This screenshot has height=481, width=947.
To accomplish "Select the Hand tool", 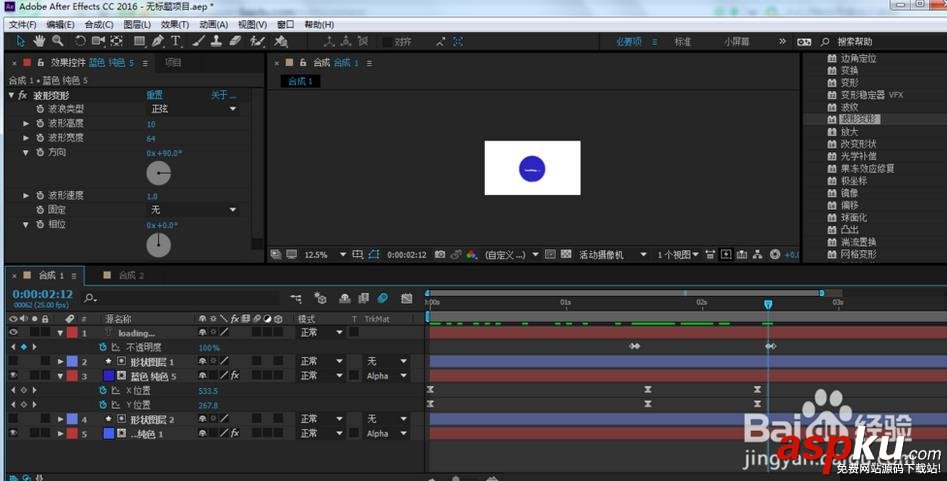I will (39, 41).
